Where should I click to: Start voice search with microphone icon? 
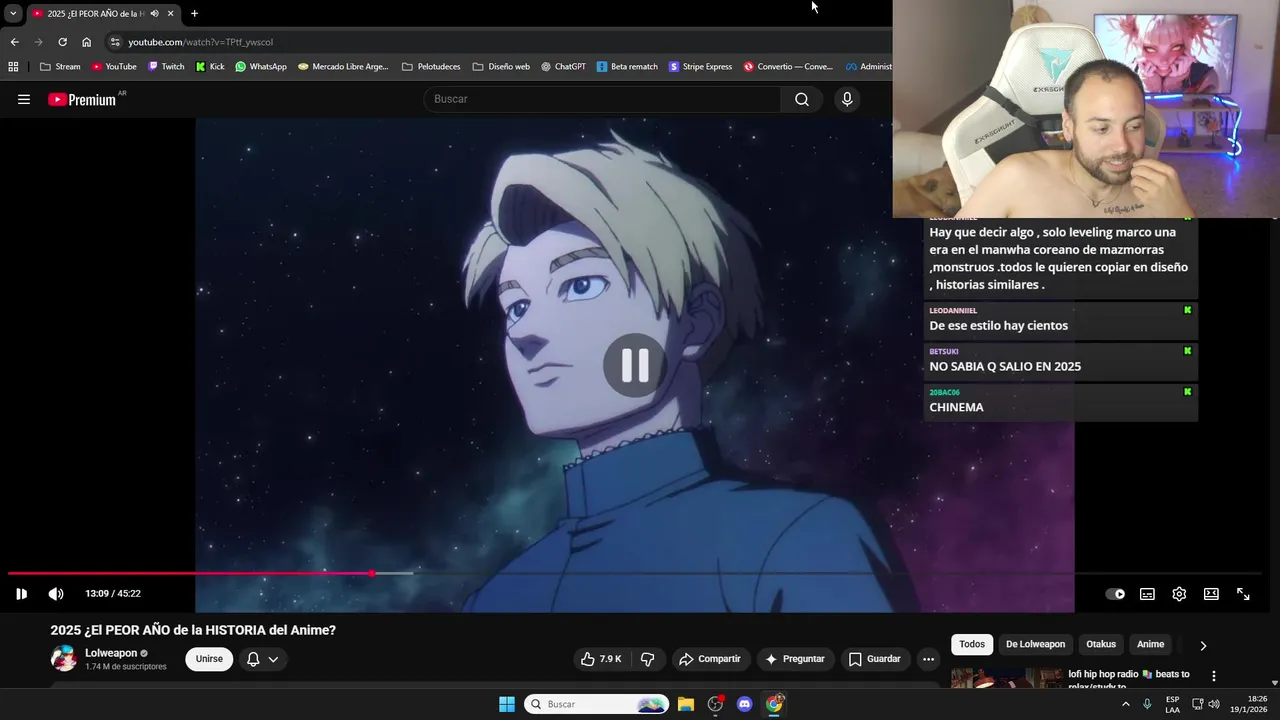pyautogui.click(x=847, y=99)
